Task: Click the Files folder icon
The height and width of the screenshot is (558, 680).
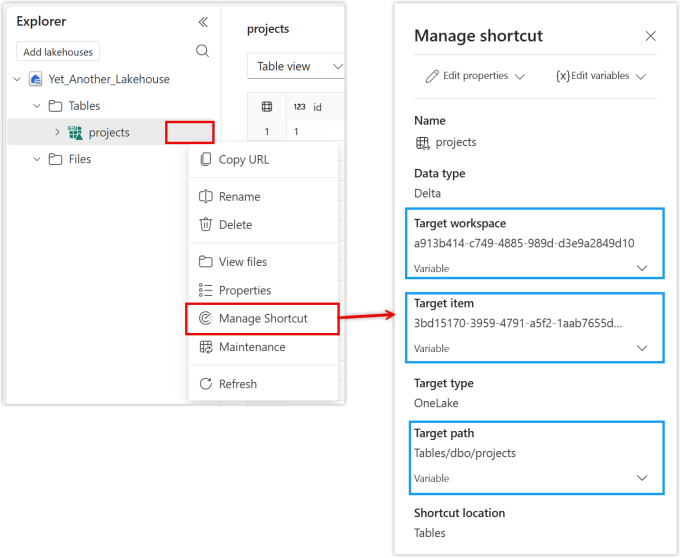Action: point(55,159)
